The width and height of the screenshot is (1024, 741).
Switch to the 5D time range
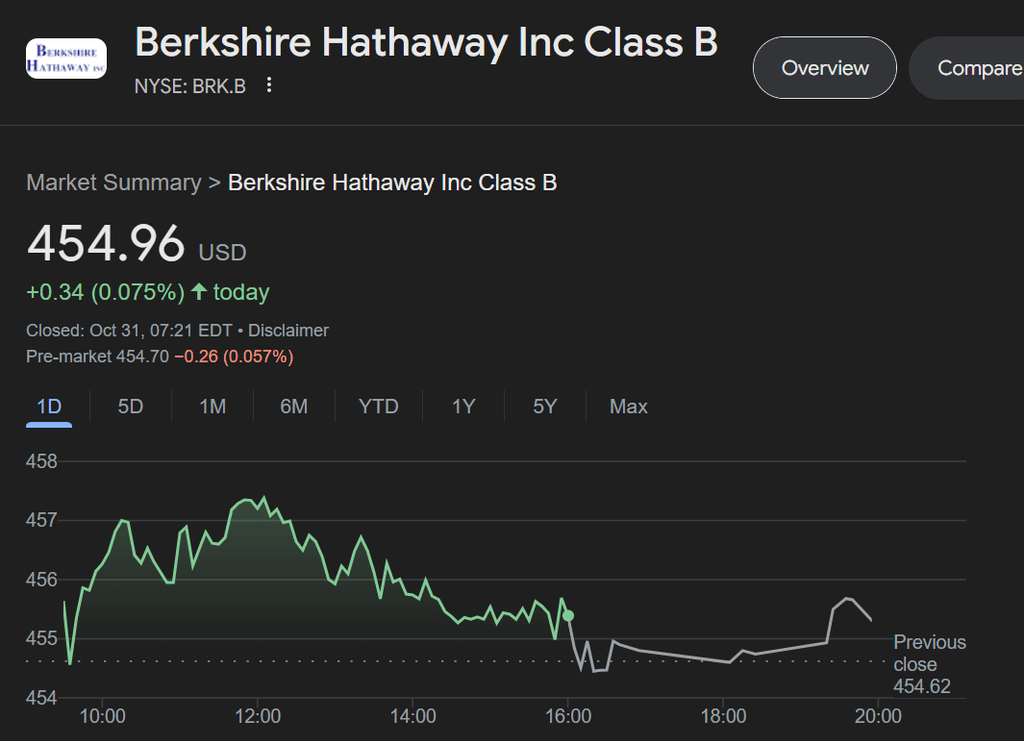pyautogui.click(x=128, y=406)
